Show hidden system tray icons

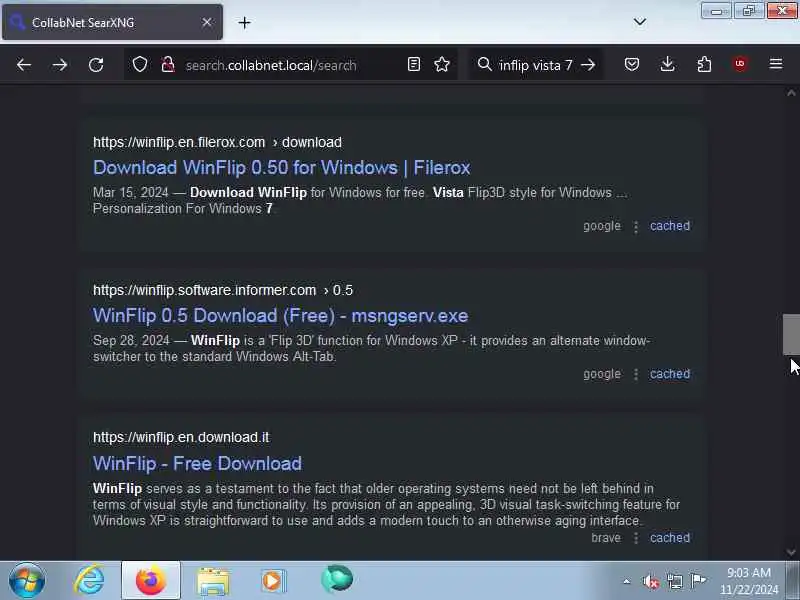[x=627, y=582]
